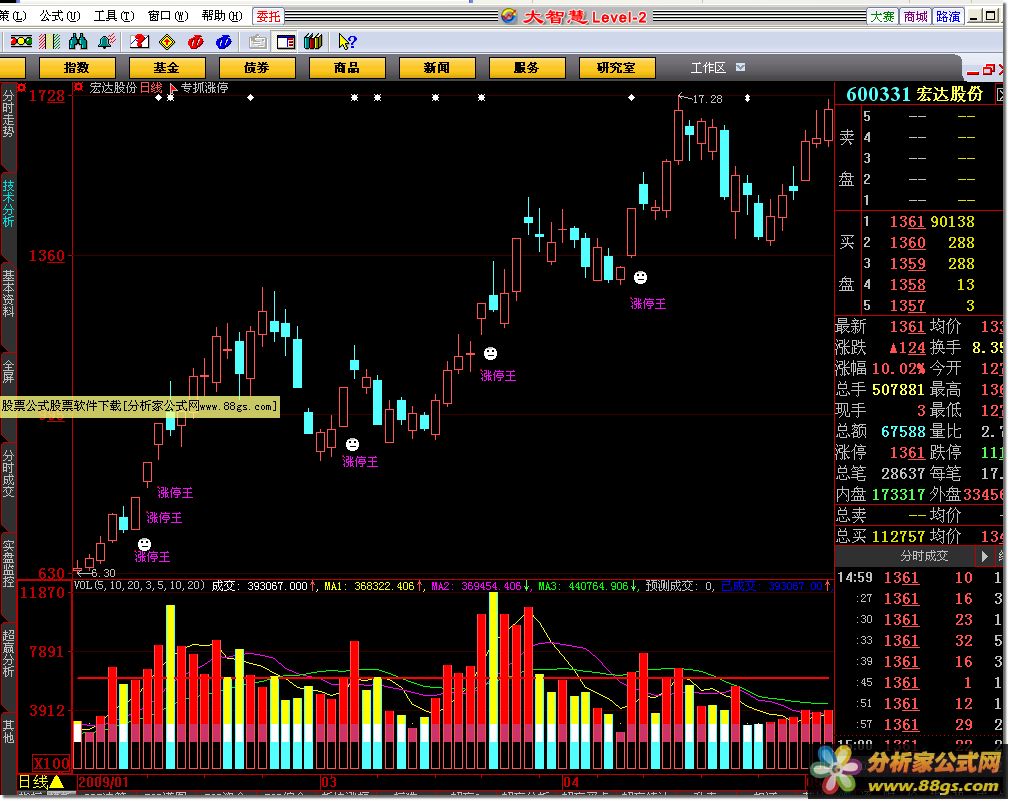Click buy level 2 price 1360
This screenshot has height=801, width=1010.
pos(907,243)
